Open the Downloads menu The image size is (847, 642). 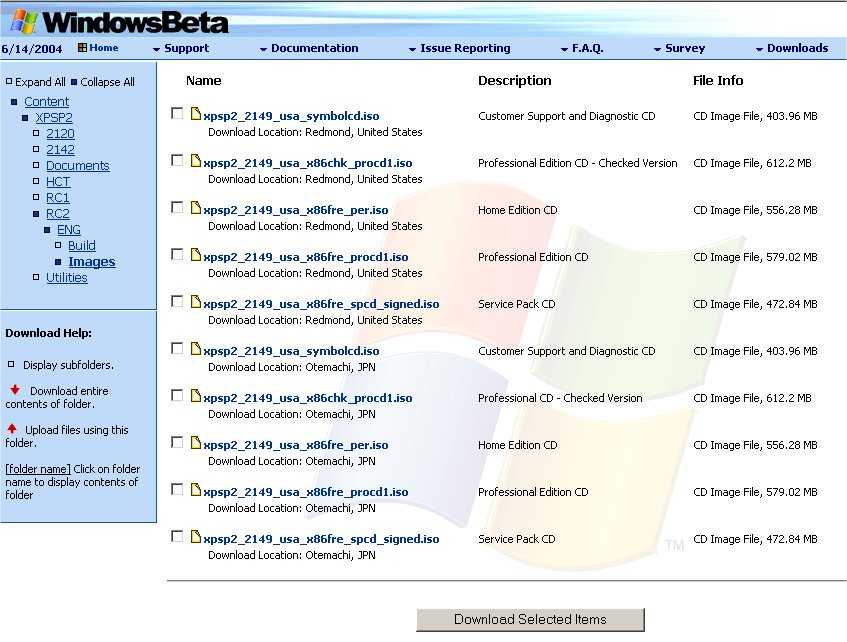(792, 48)
